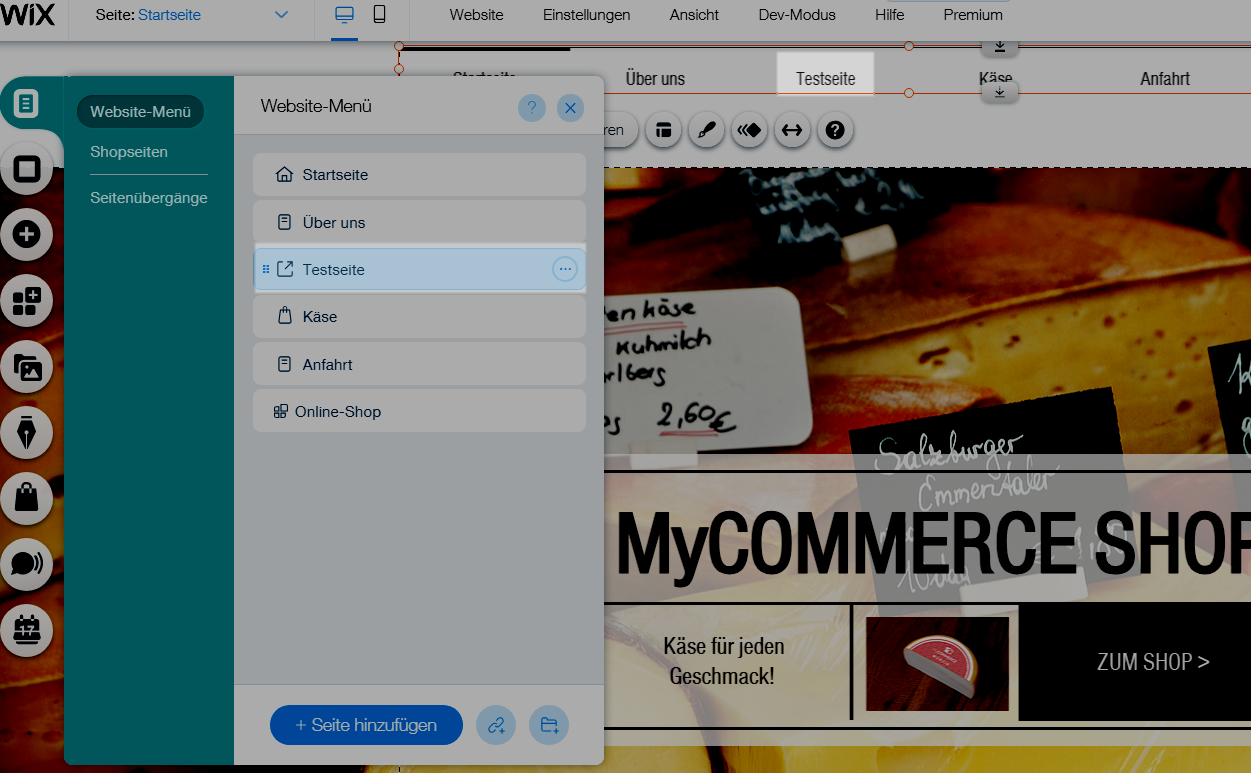Switch to mobile editor view
1251x773 pixels.
[x=379, y=15]
